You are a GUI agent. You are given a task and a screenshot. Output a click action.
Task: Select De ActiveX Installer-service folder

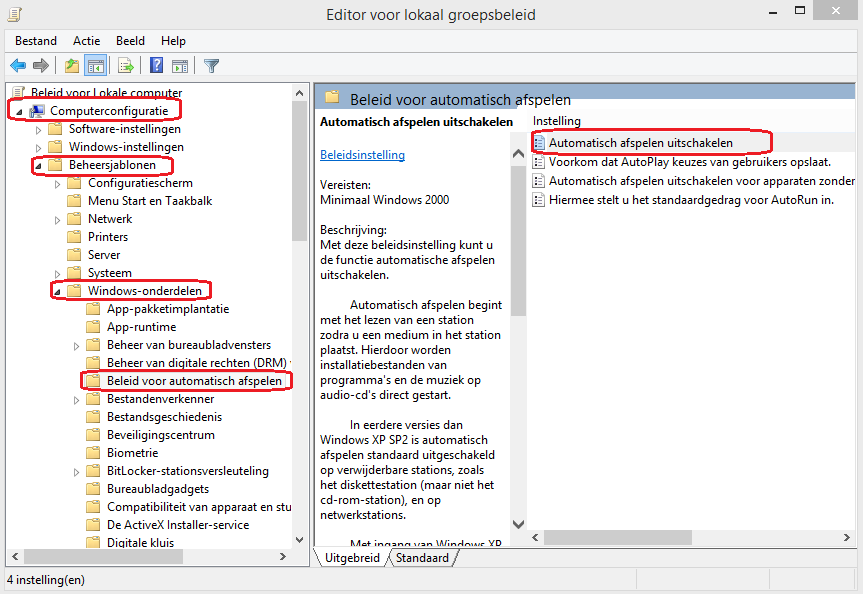pyautogui.click(x=178, y=525)
